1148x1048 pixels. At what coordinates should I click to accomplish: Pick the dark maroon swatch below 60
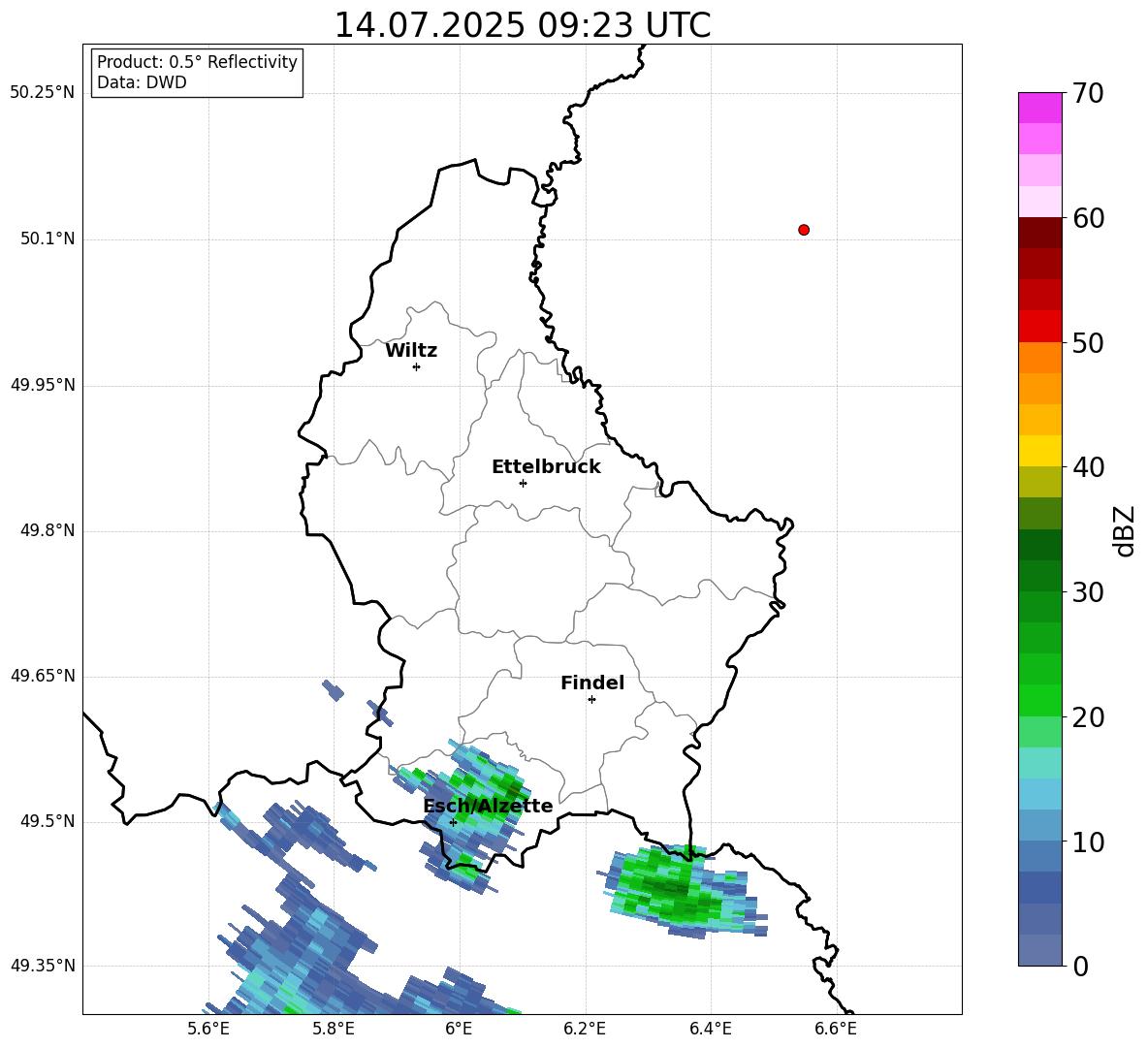tap(1039, 233)
